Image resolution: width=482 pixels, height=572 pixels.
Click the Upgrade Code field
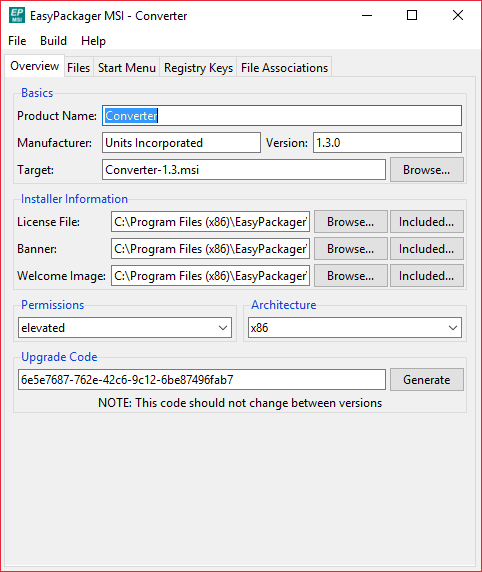pos(202,379)
